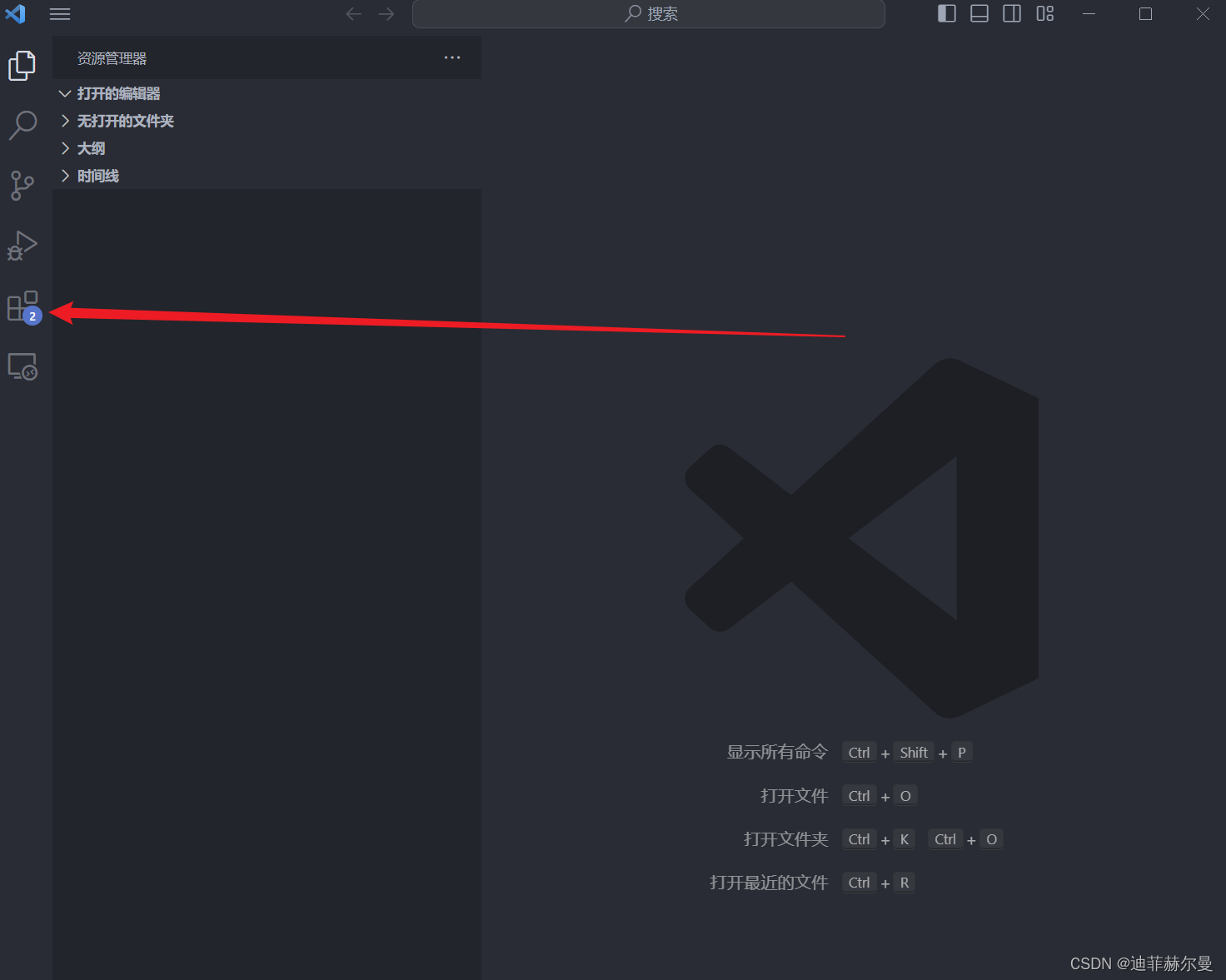Click the 打开文件 label
The width and height of the screenshot is (1226, 980).
(x=794, y=796)
